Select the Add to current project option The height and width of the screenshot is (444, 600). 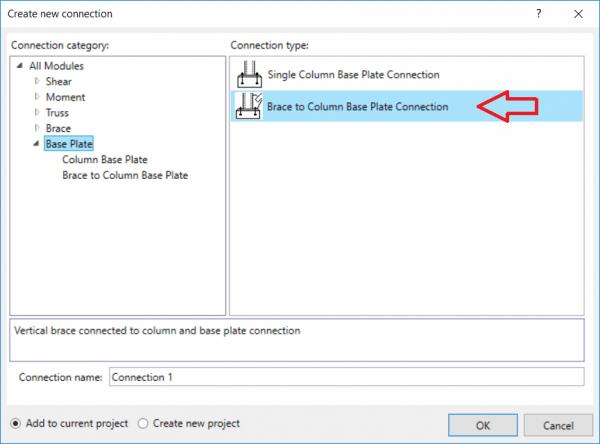tap(17, 423)
